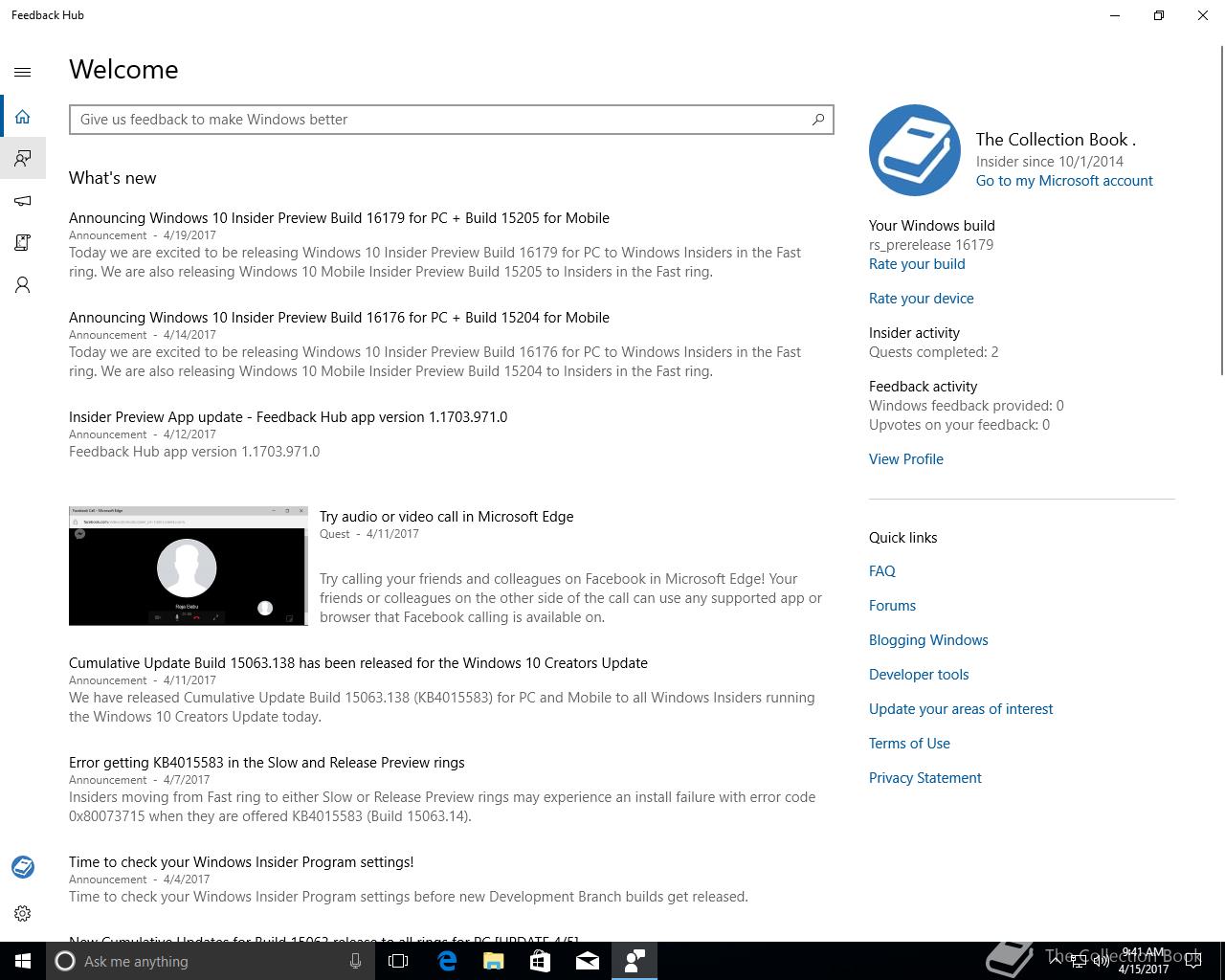Image resolution: width=1225 pixels, height=980 pixels.
Task: Open File Explorer from the taskbar
Action: [x=494, y=961]
